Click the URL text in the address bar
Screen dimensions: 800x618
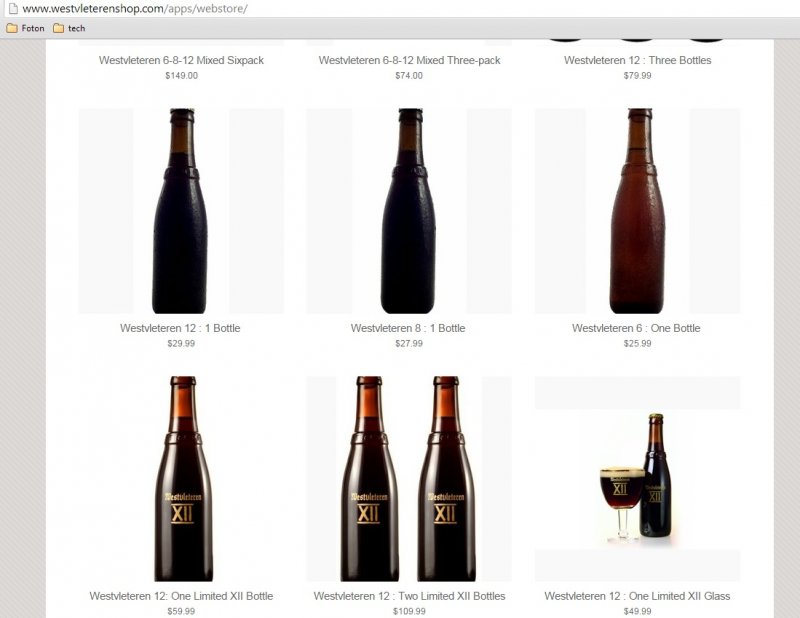point(135,9)
